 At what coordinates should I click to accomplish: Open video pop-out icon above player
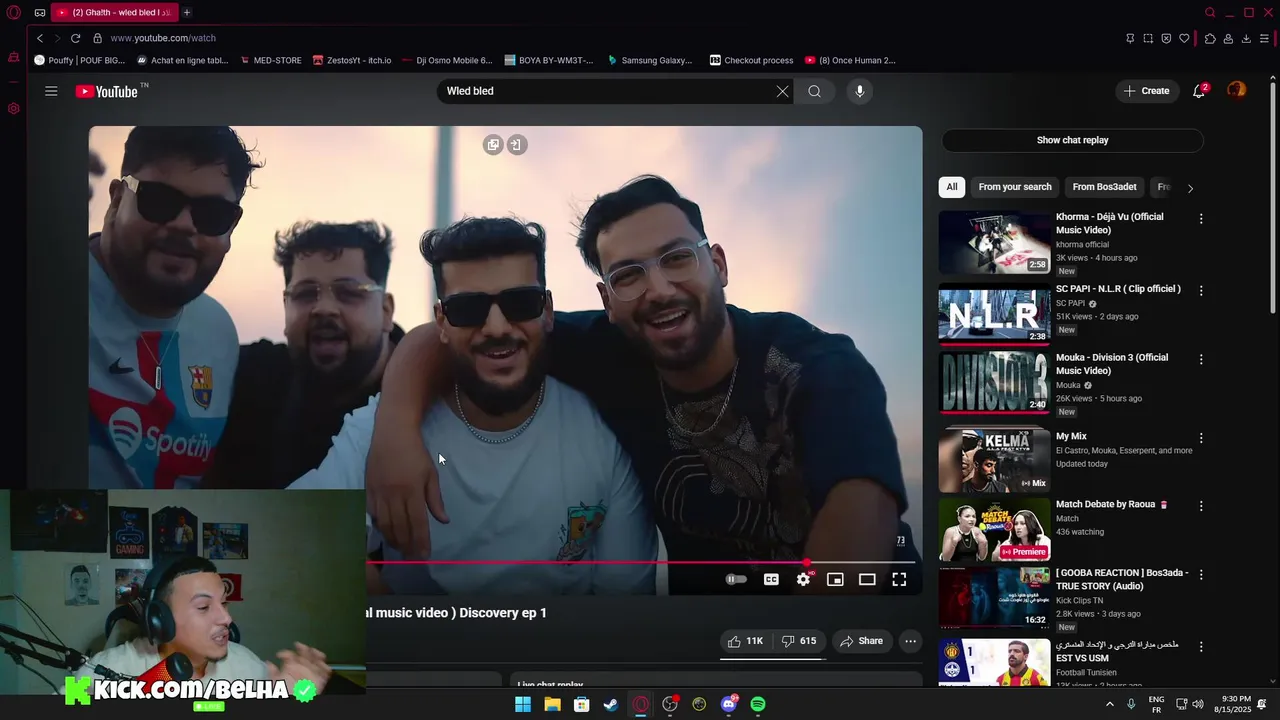pyautogui.click(x=493, y=145)
